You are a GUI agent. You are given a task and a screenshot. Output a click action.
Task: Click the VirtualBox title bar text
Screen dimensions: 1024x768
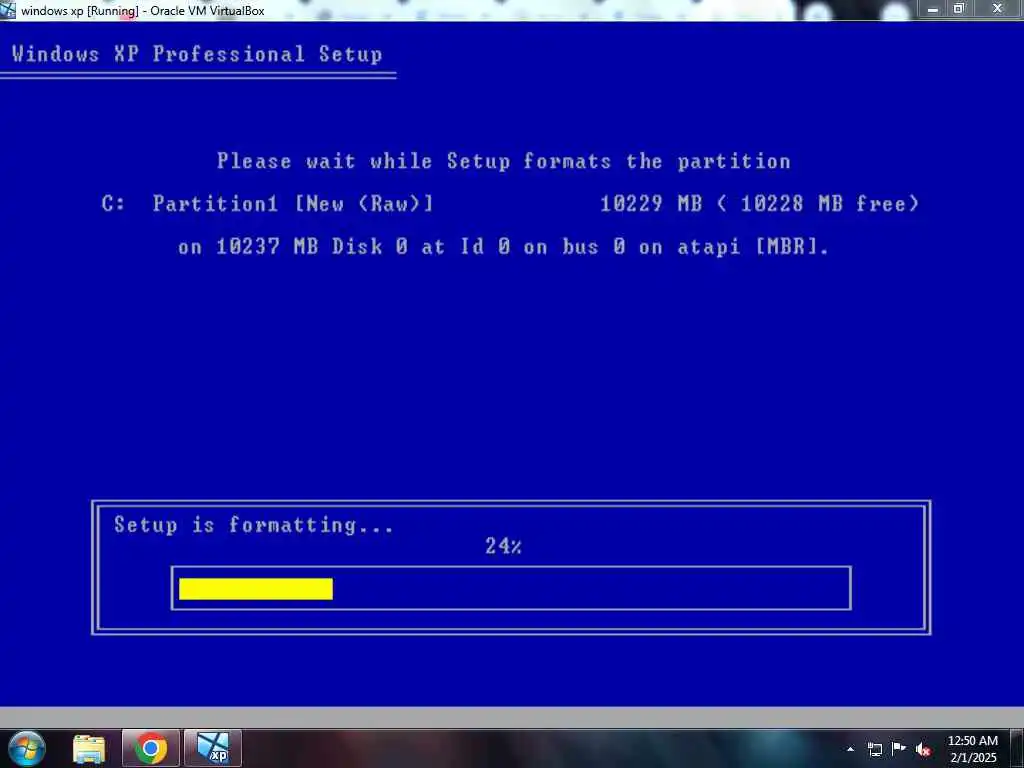click(x=142, y=10)
